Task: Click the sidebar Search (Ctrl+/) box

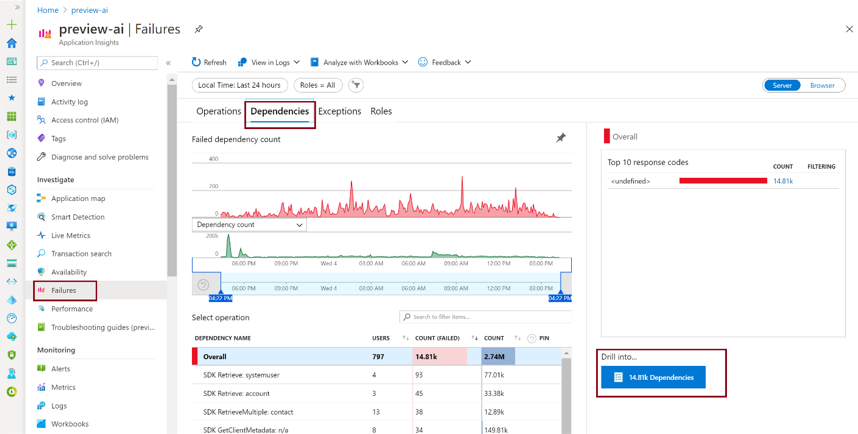Action: [97, 63]
